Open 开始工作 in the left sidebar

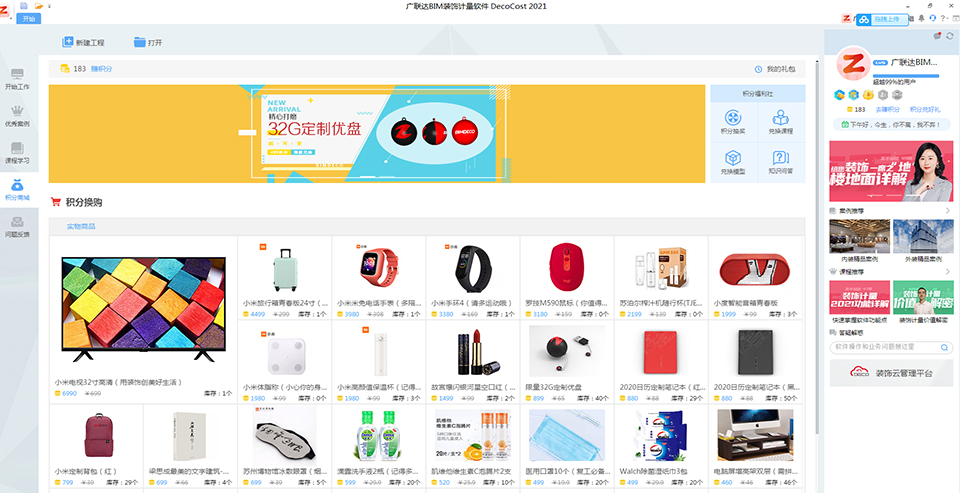click(x=17, y=80)
